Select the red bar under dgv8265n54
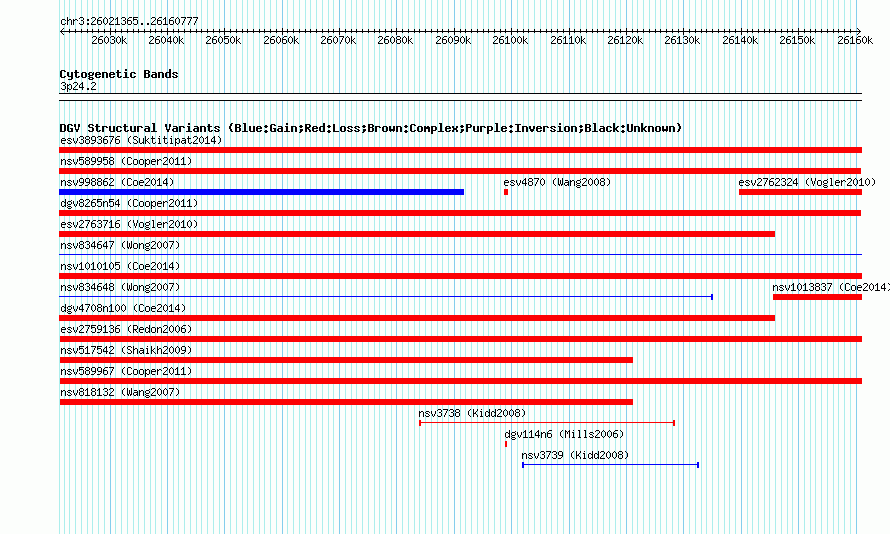The width and height of the screenshot is (890, 534). tap(460, 213)
